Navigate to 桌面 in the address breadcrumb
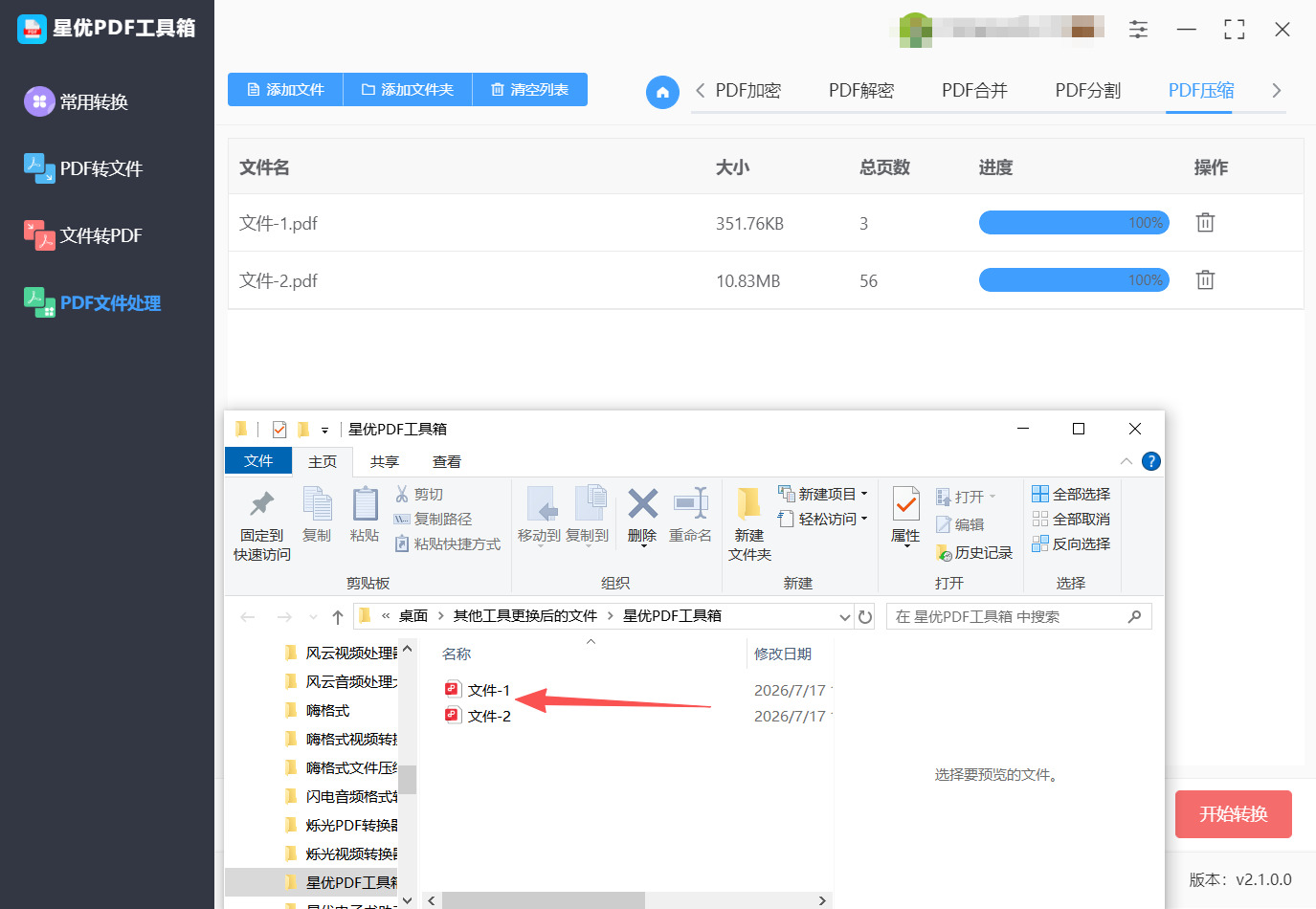Image resolution: width=1316 pixels, height=909 pixels. point(413,616)
